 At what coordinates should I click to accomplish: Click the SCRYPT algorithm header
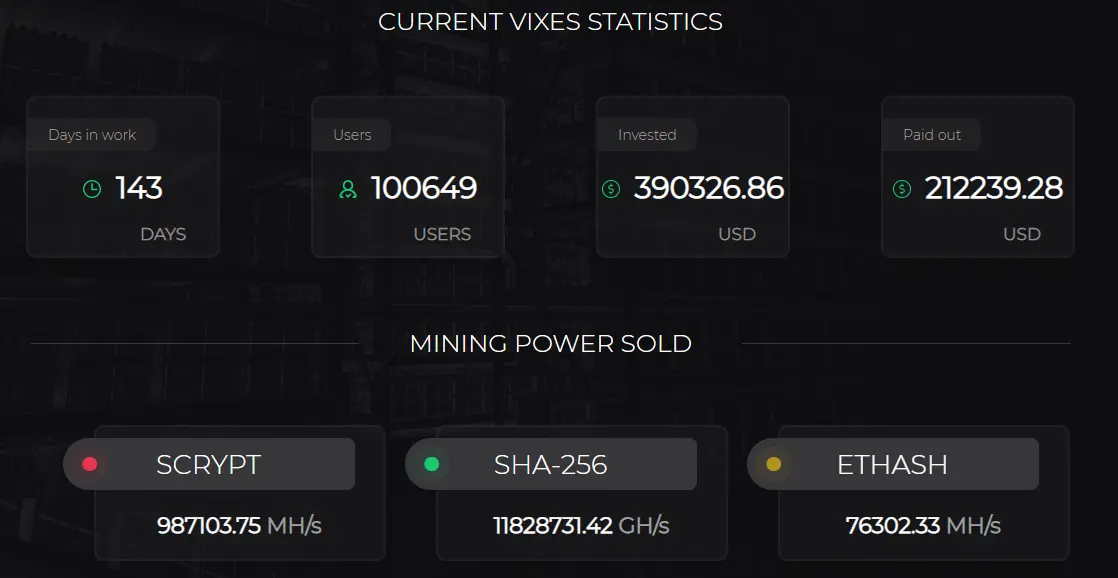coord(209,464)
